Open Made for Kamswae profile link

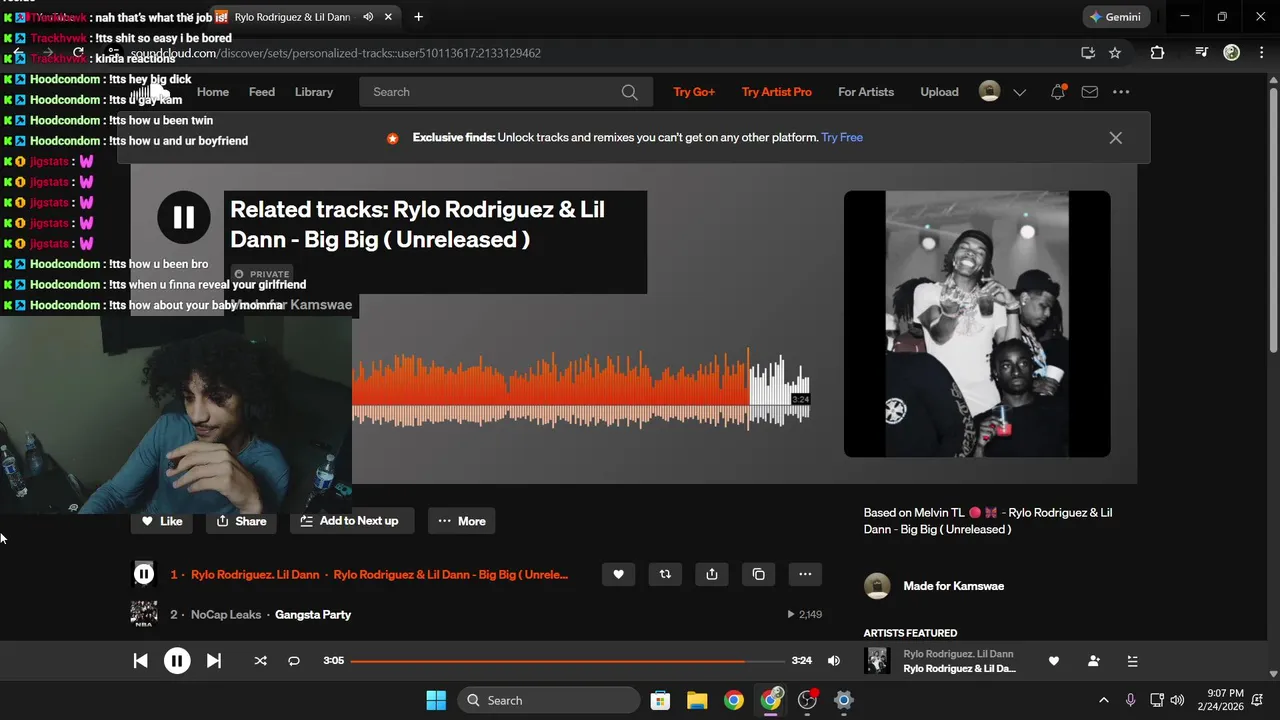coord(953,586)
